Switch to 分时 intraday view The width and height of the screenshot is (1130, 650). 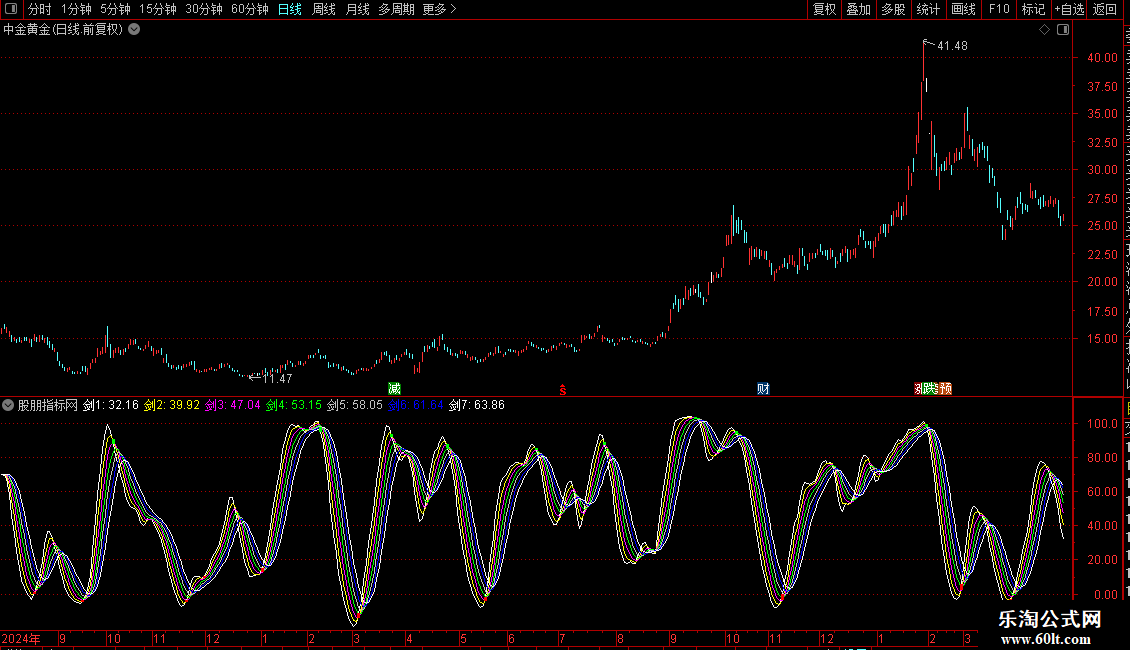40,9
